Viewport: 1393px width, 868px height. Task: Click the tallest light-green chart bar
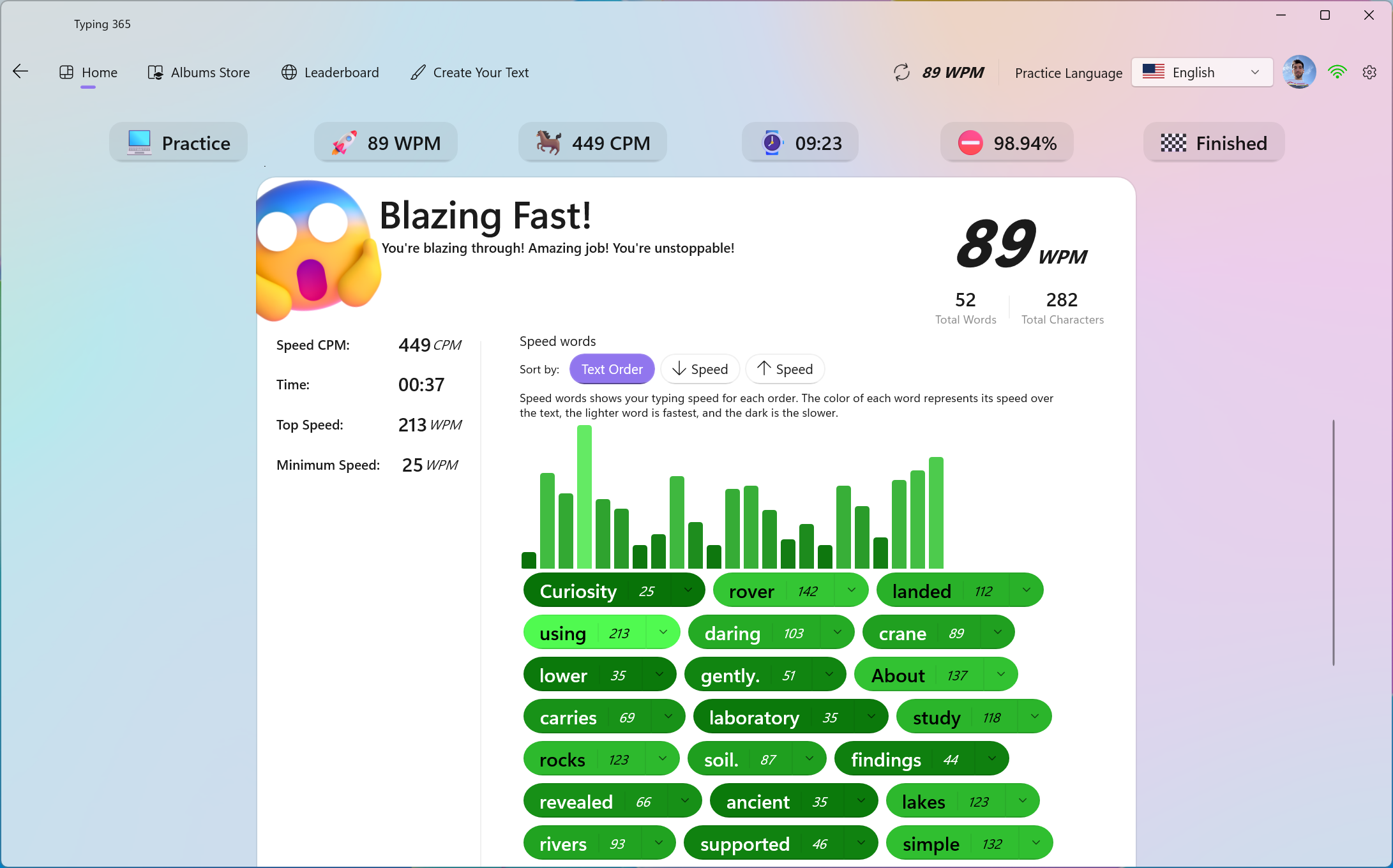(584, 497)
